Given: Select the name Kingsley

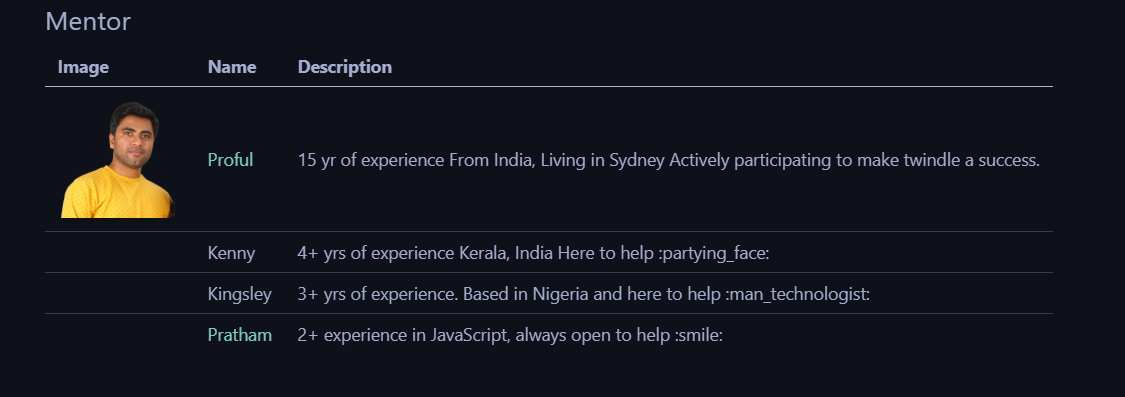Looking at the screenshot, I should 240,294.
